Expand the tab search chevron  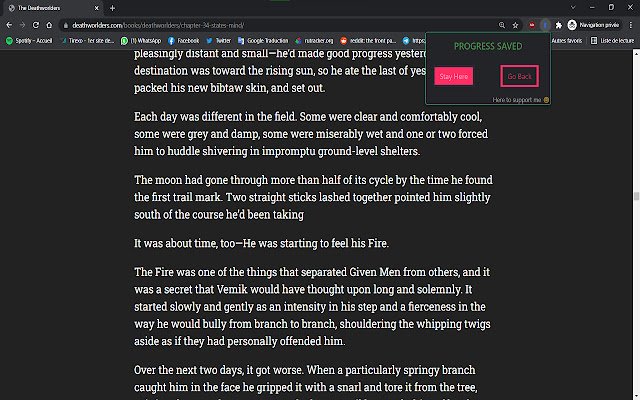click(573, 7)
